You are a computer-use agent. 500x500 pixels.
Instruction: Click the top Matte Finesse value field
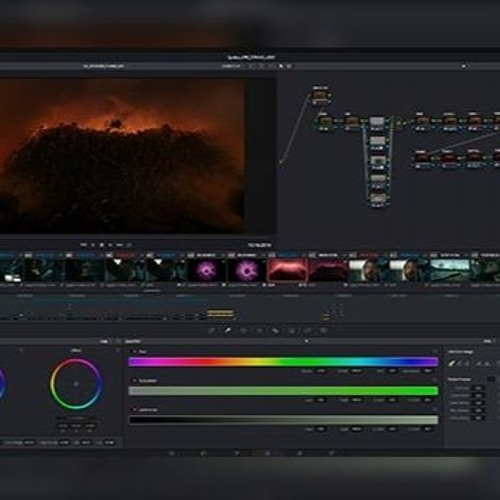coord(479,388)
